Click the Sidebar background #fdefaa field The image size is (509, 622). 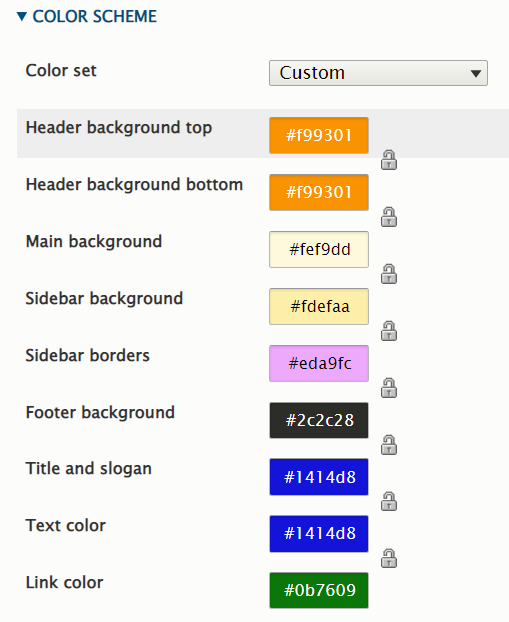click(x=319, y=307)
